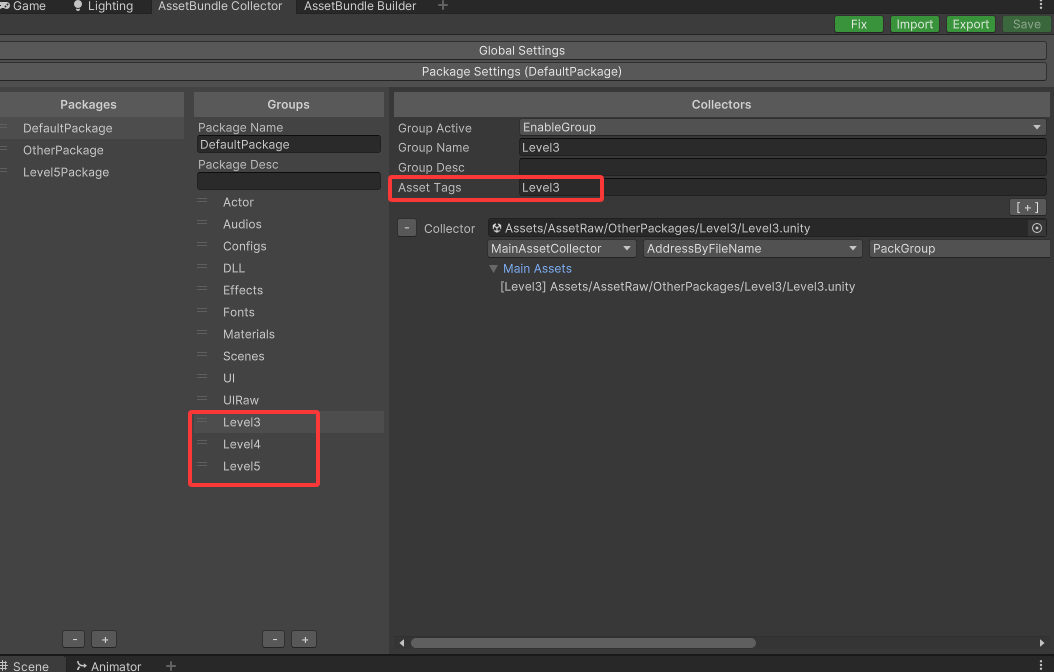Add a new tab with plus icon beside AssetBundle Builder
1054x672 pixels.
click(x=442, y=6)
